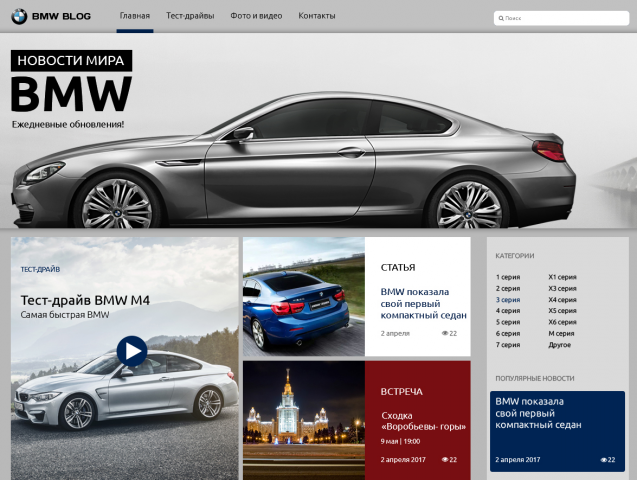Click the ПОПУЛЯРНЫЕ НОВОСТИ heading
637x480 pixels.
[x=535, y=378]
